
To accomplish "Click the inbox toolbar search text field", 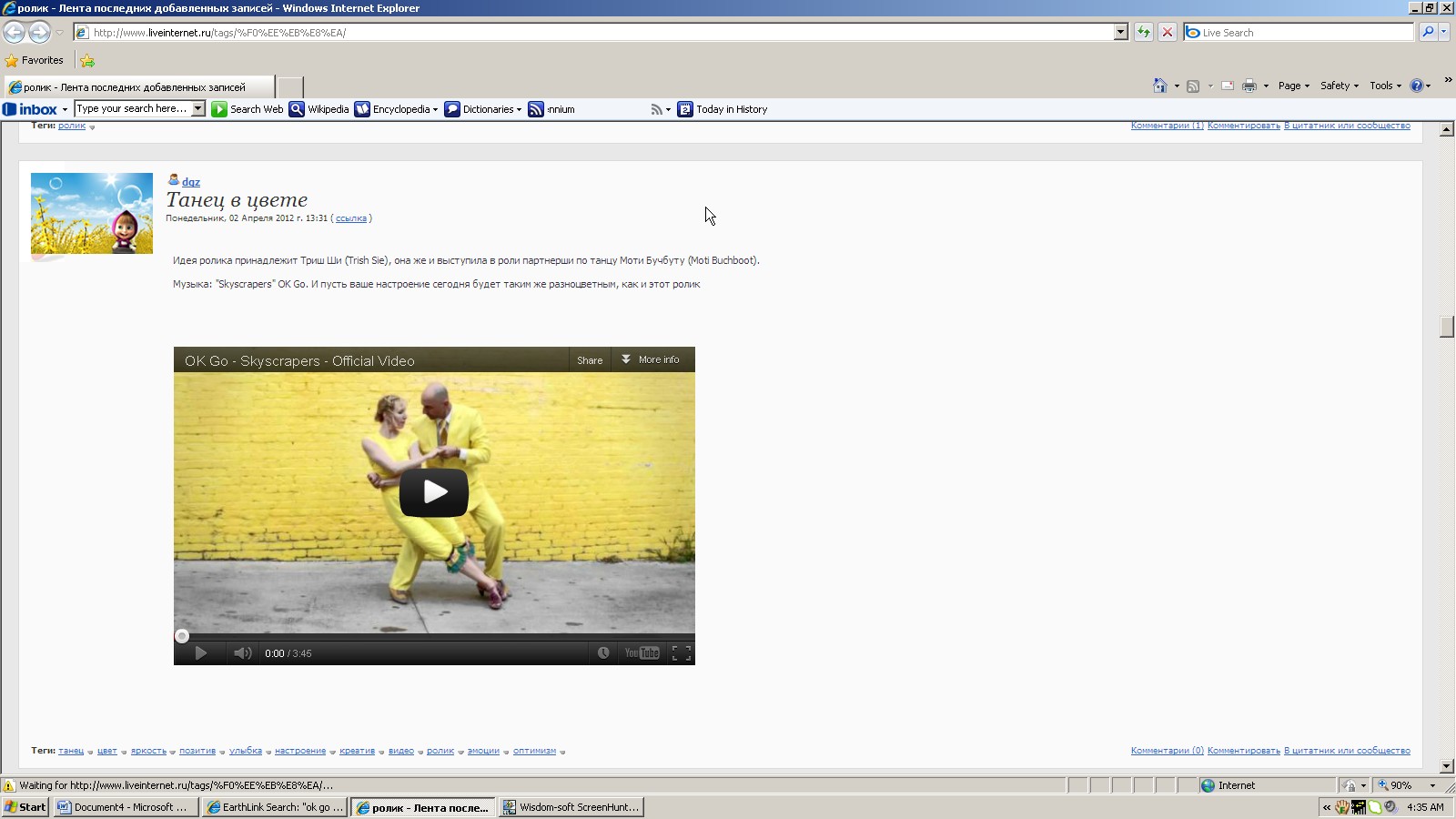I will (133, 108).
